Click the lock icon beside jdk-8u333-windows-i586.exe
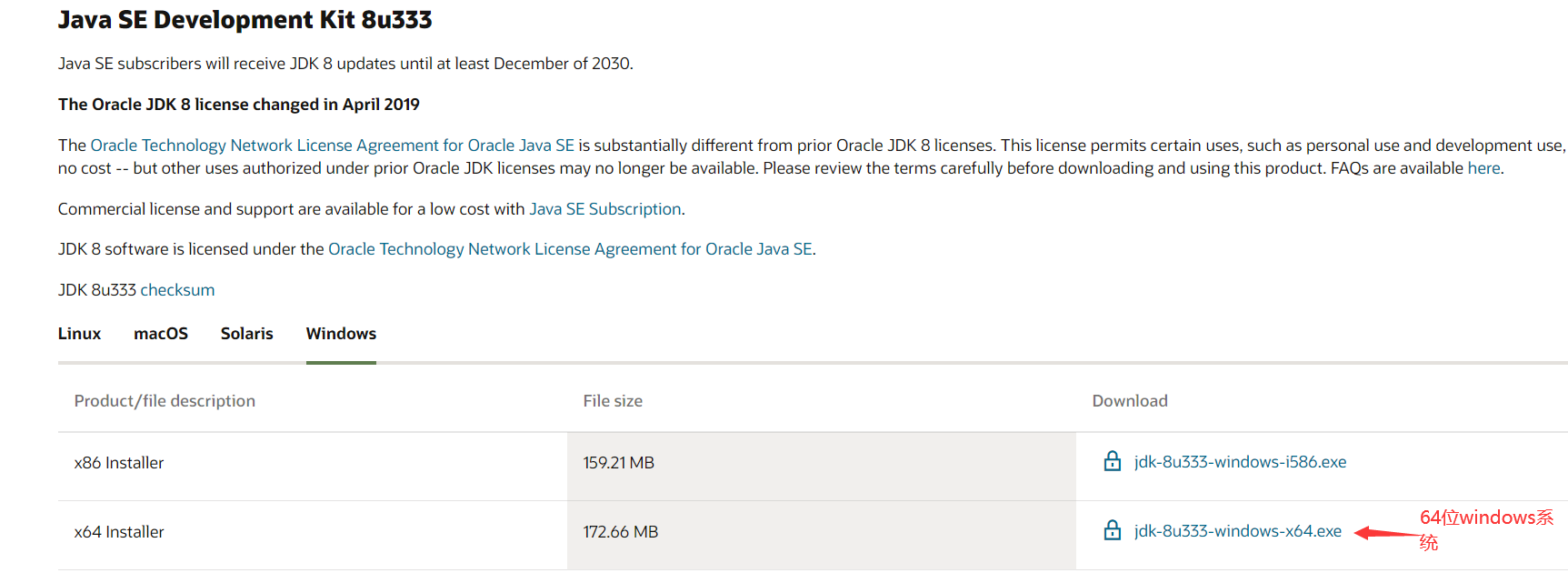The width and height of the screenshot is (1568, 573). coord(1112,461)
